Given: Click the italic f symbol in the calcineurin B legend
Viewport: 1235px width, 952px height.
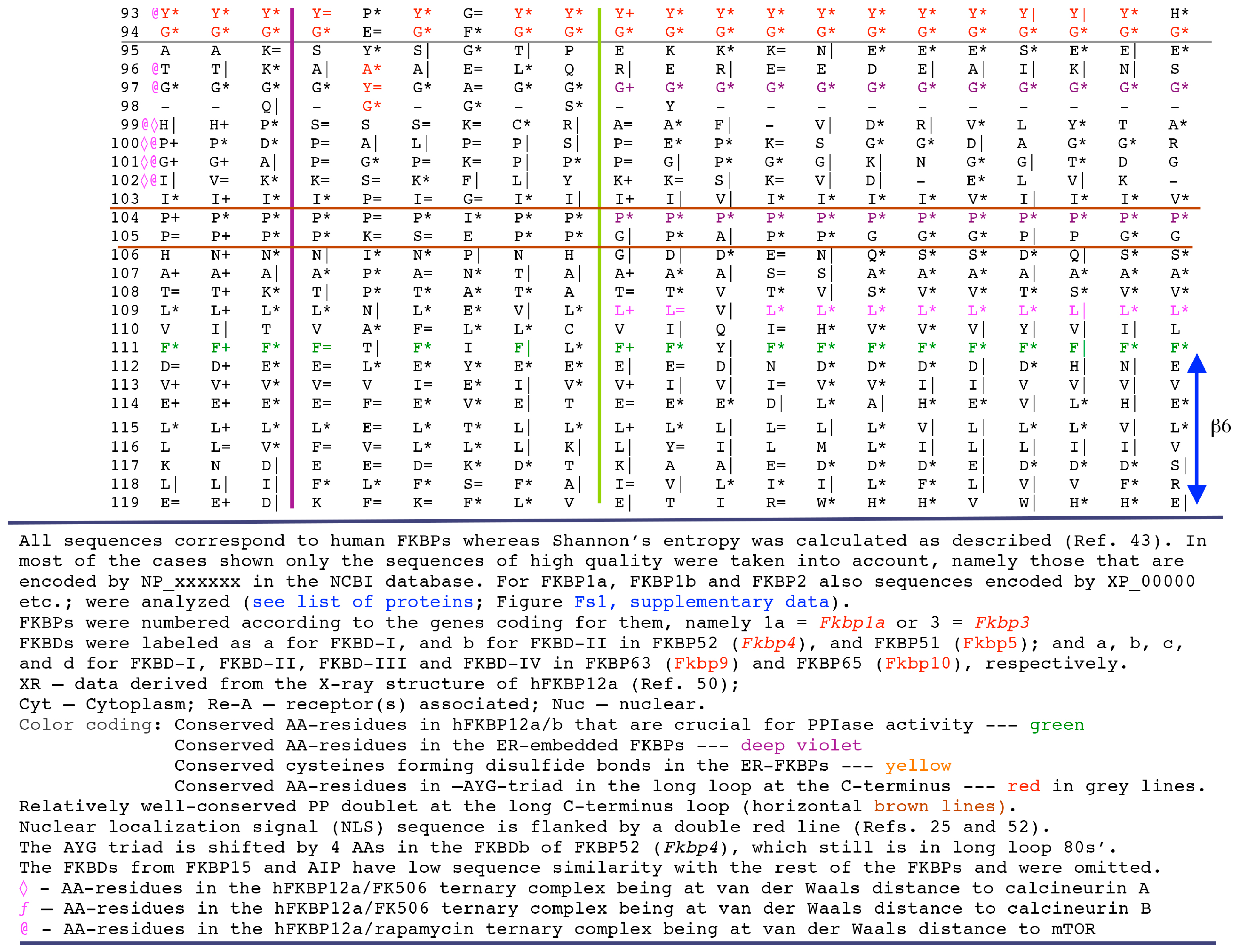Looking at the screenshot, I should coord(24,908).
